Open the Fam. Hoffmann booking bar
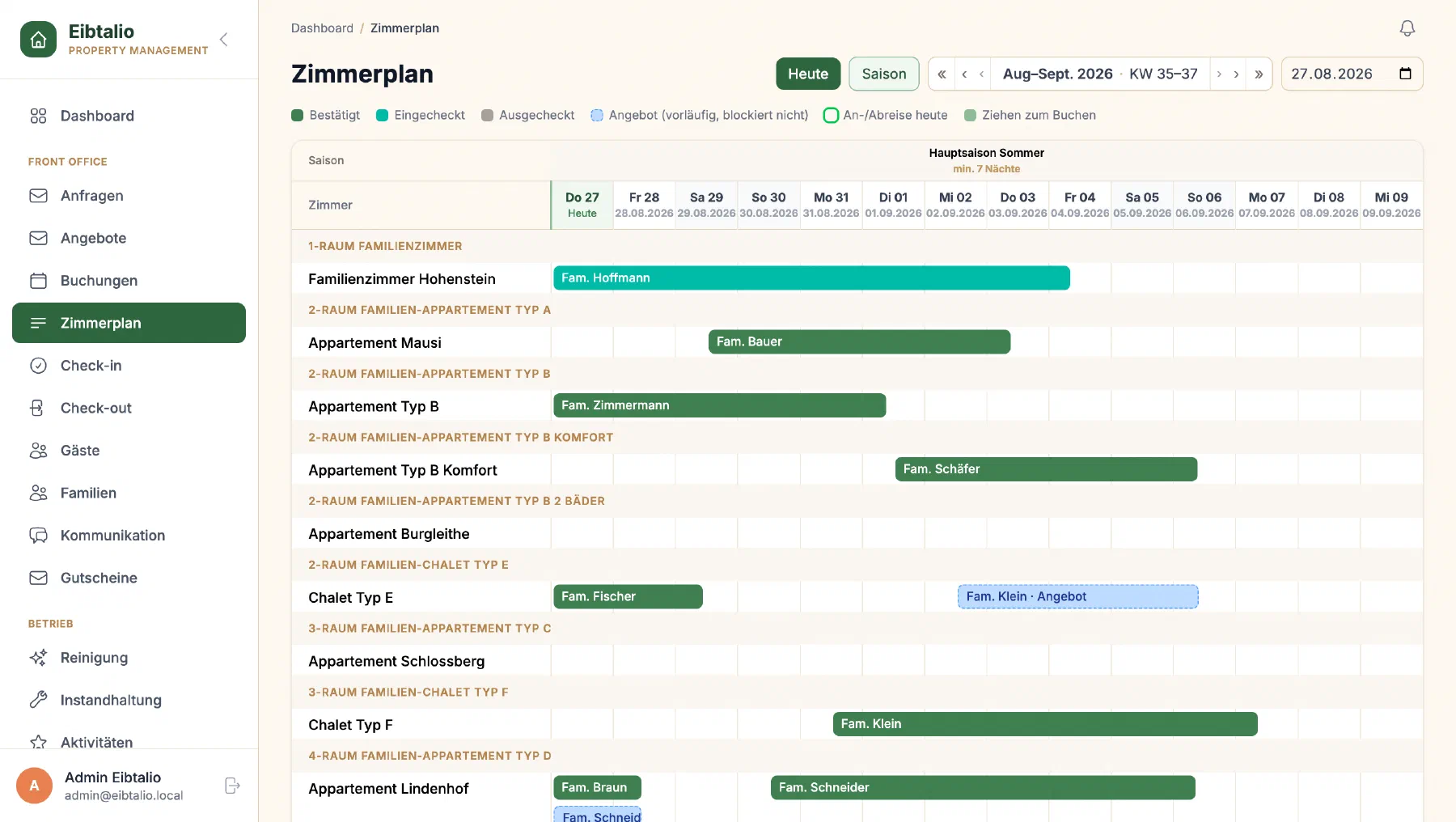 811,278
